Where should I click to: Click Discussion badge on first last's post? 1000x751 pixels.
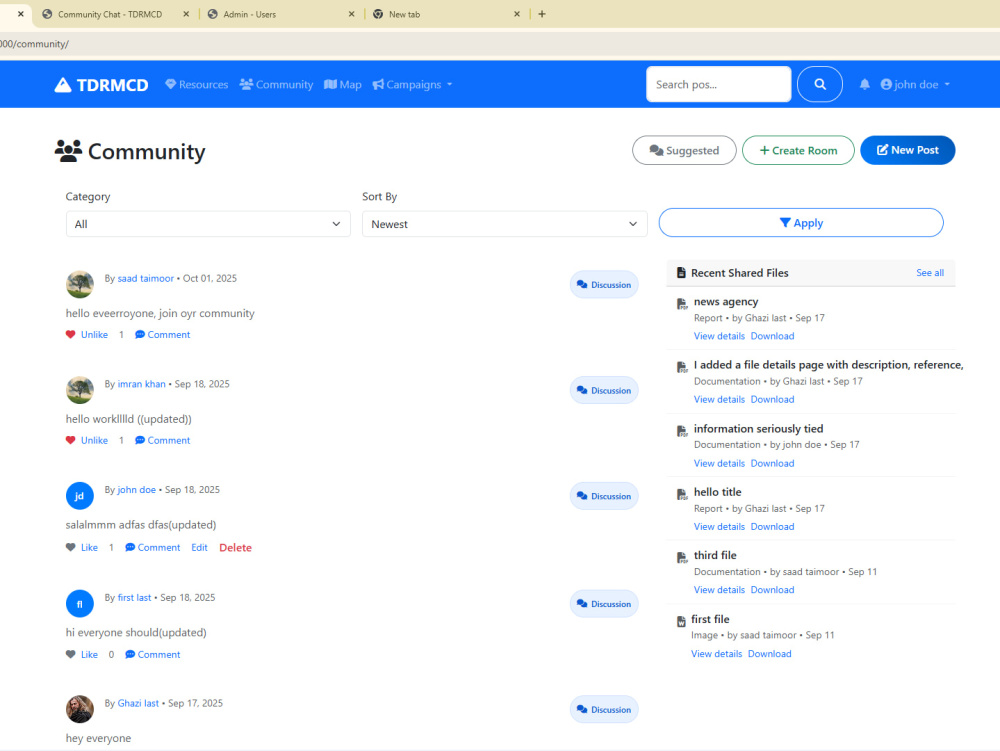604,604
